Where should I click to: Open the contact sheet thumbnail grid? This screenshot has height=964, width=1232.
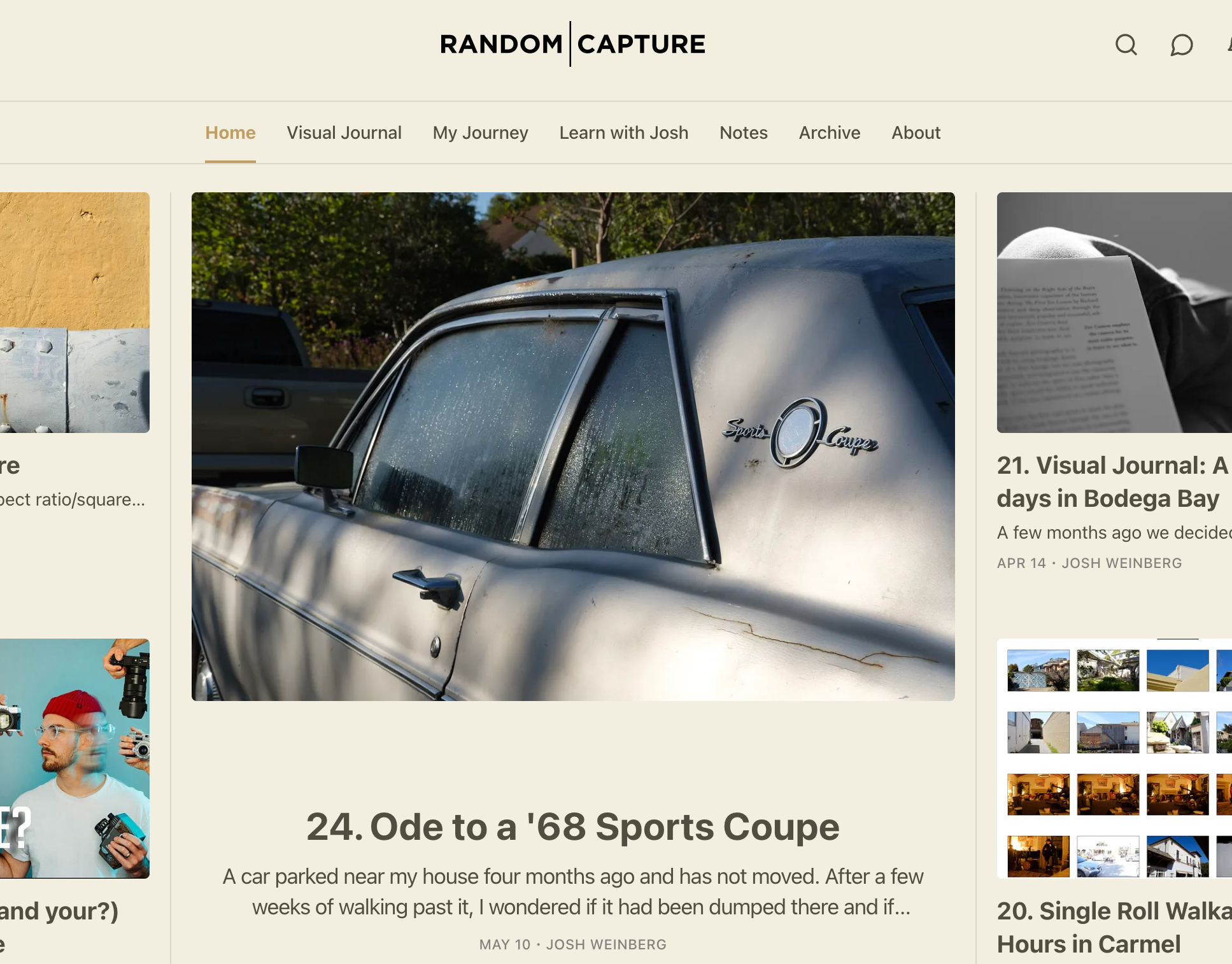tap(1114, 758)
